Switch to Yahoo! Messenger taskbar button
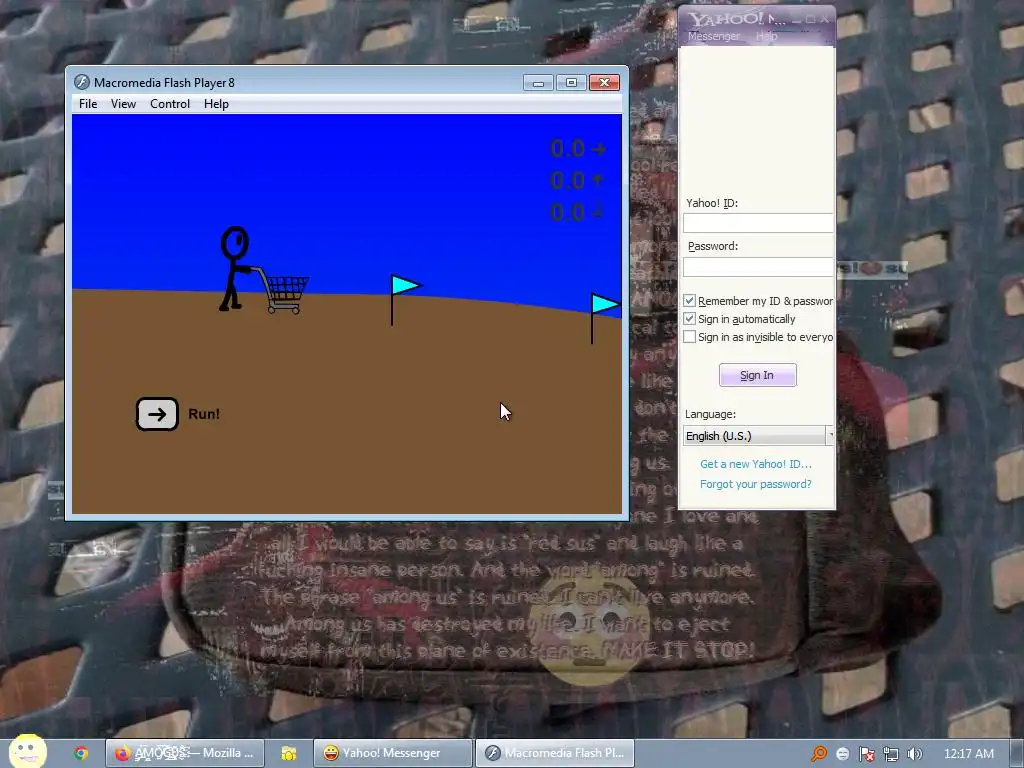1024x768 pixels. [x=392, y=753]
